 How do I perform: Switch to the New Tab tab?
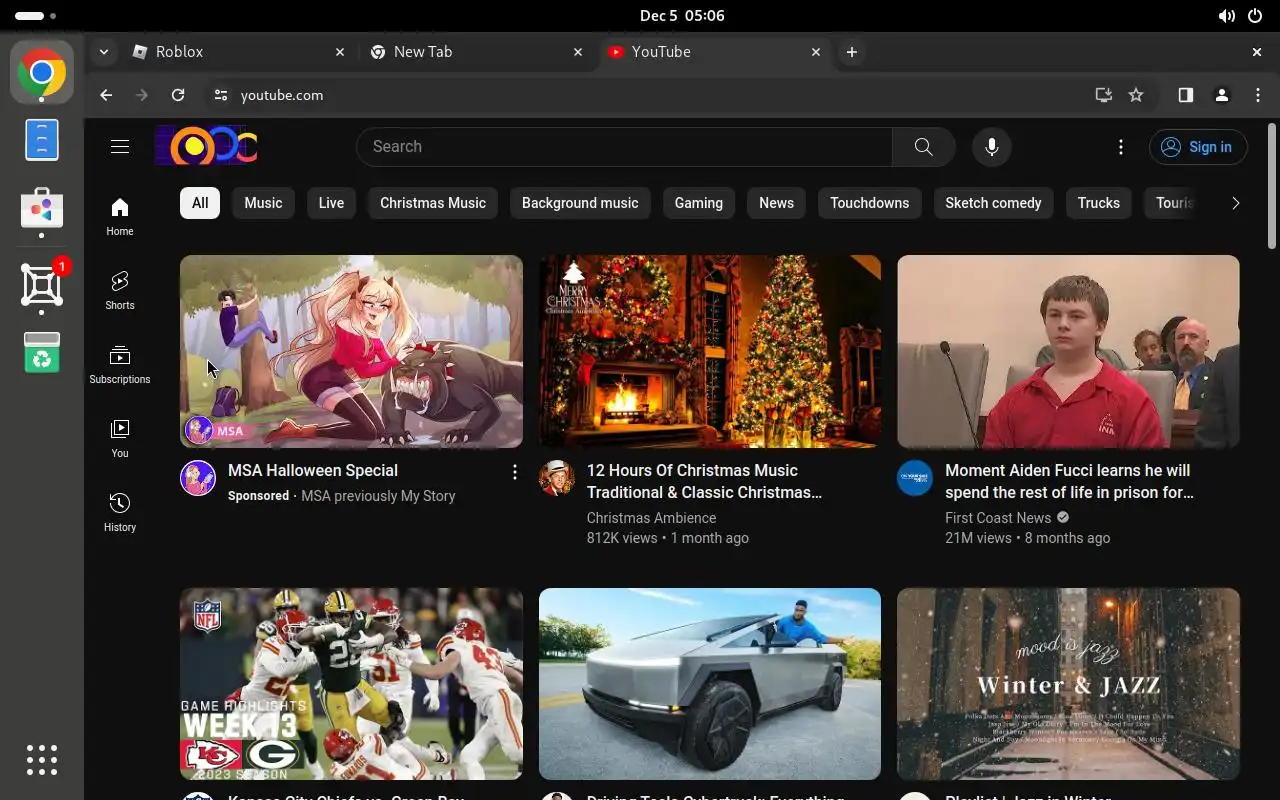pos(476,52)
